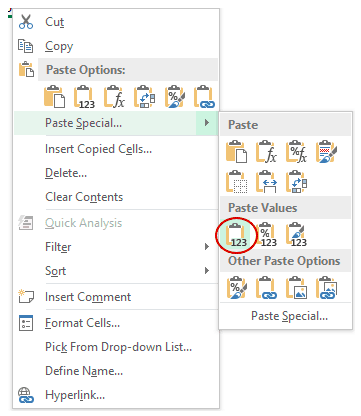Image resolution: width=361 pixels, height=416 pixels.
Task: Click Values (123) icon in Paste Options row
Action: [84, 97]
